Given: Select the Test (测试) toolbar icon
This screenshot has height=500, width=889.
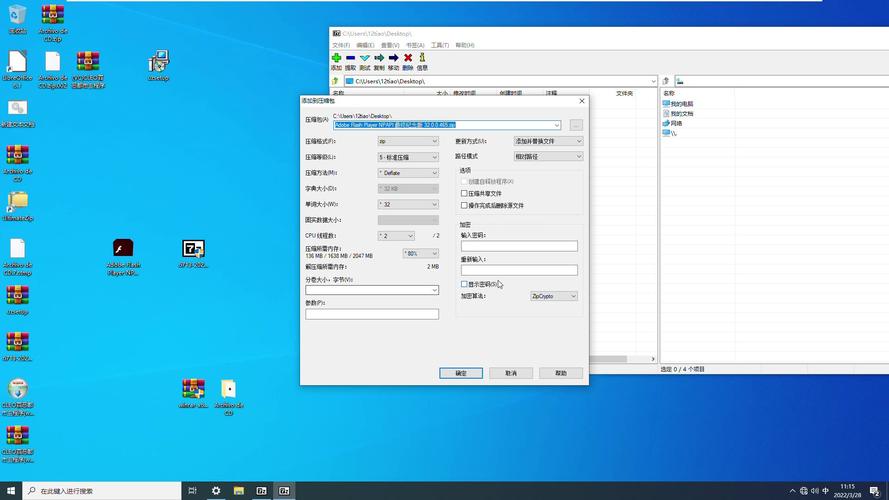Looking at the screenshot, I should coord(364,58).
